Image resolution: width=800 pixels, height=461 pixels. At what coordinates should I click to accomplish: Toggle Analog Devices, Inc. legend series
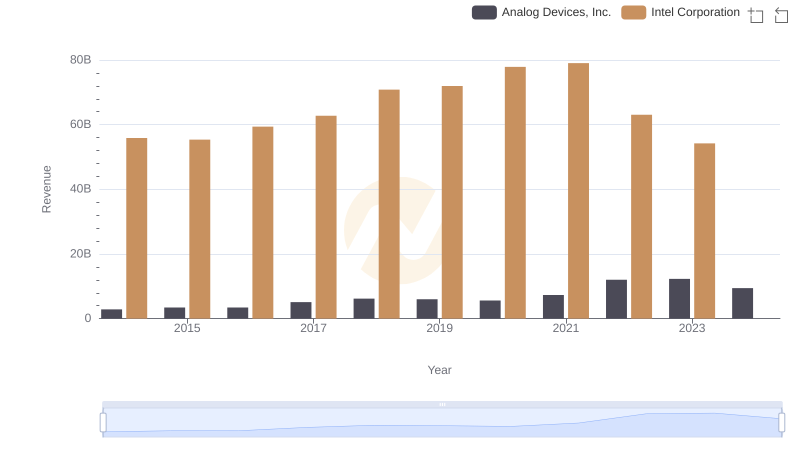tap(541, 12)
